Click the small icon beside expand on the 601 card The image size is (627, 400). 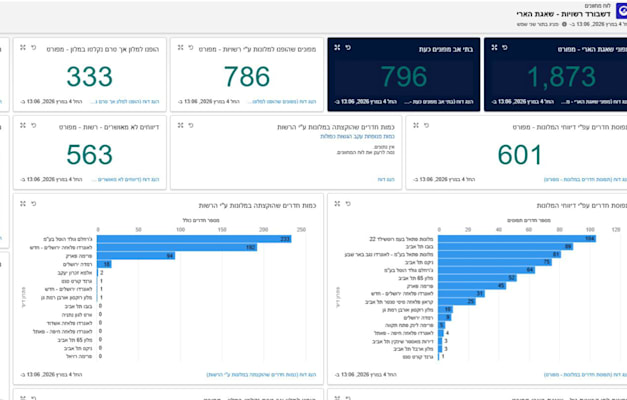tap(426, 126)
